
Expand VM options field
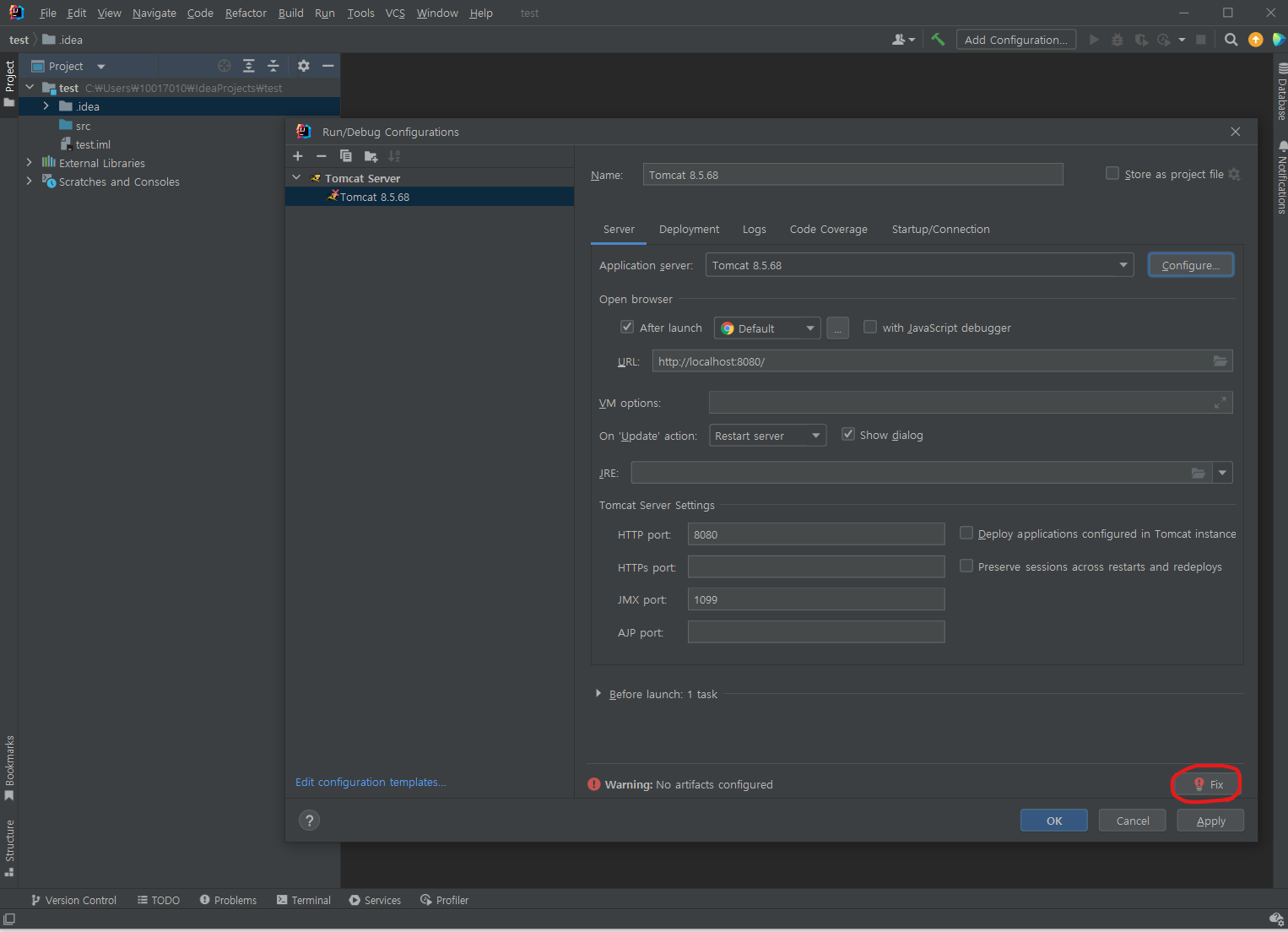pyautogui.click(x=1220, y=403)
